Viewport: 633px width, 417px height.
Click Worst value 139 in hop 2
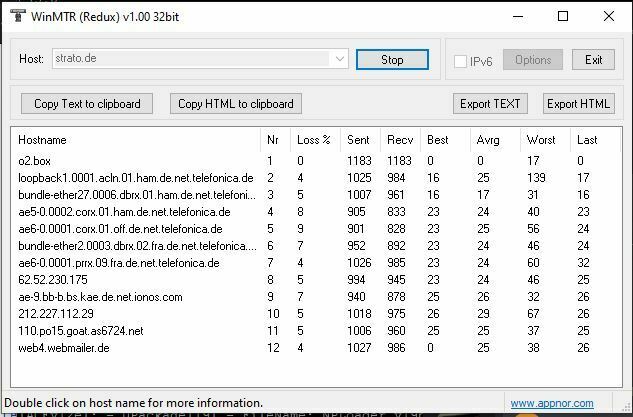[537, 178]
